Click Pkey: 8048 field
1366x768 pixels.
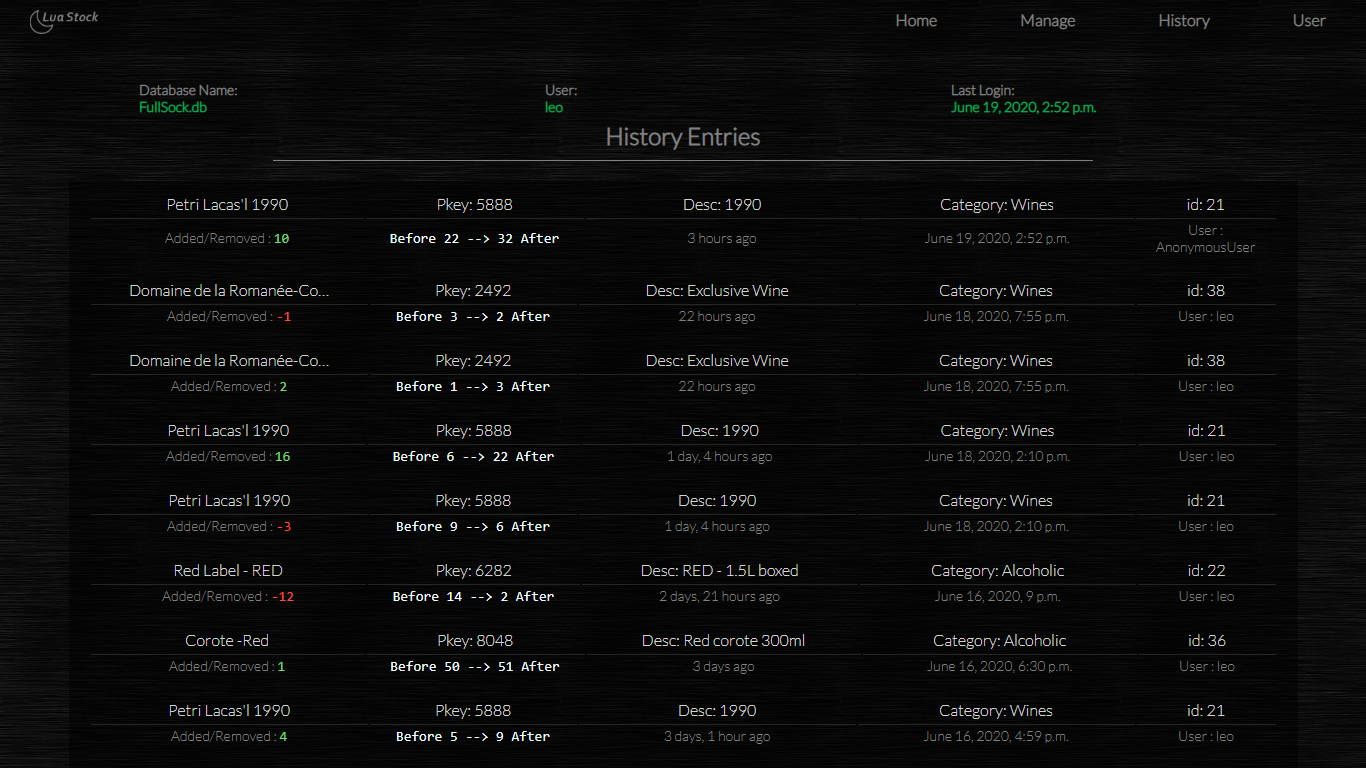click(x=474, y=641)
